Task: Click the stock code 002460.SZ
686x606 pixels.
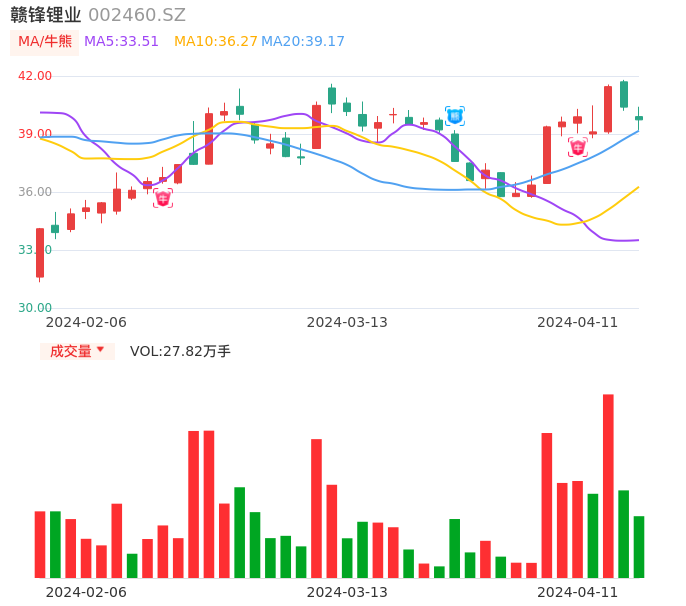Action: pyautogui.click(x=137, y=15)
